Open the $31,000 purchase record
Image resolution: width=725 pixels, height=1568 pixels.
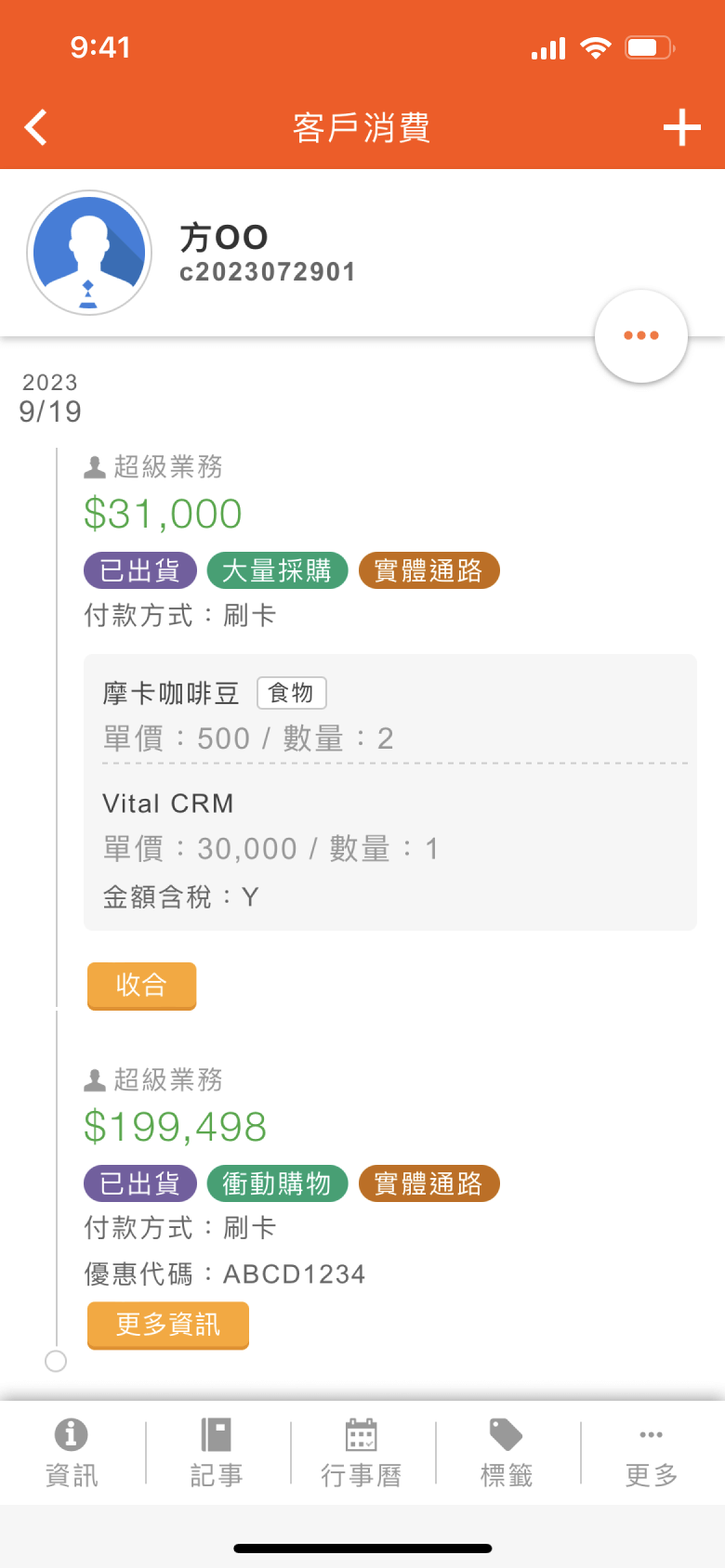point(164,514)
